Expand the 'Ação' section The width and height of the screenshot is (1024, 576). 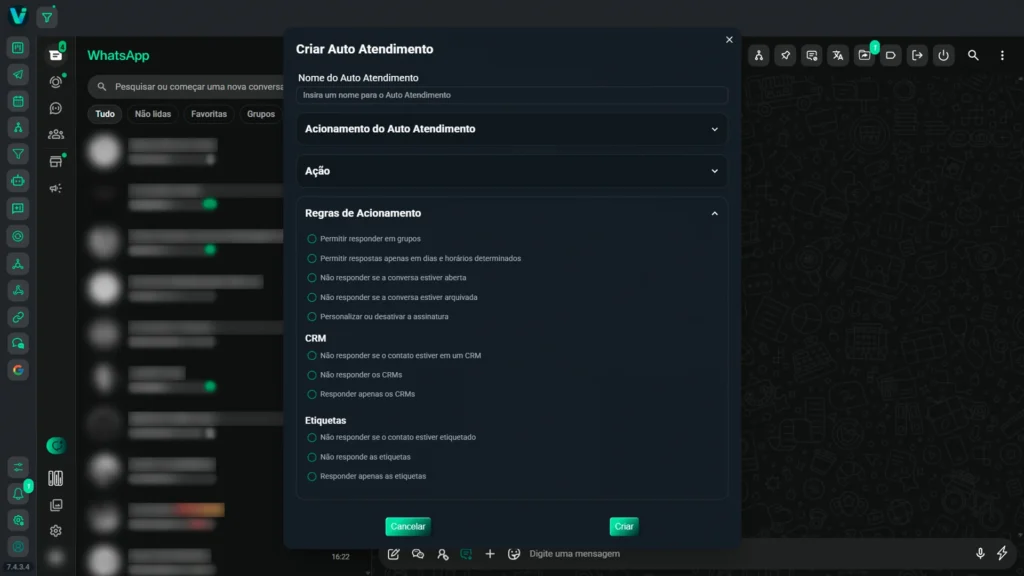pos(512,171)
